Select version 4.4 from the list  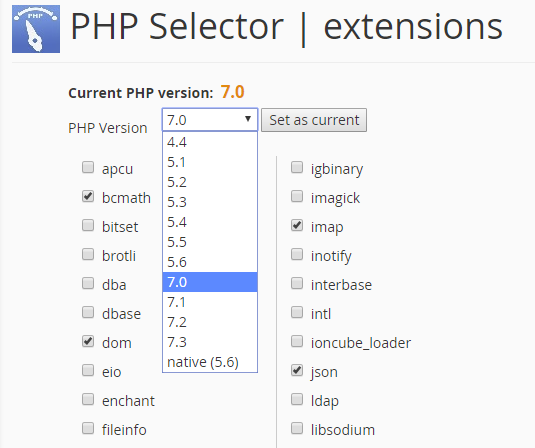click(x=210, y=142)
